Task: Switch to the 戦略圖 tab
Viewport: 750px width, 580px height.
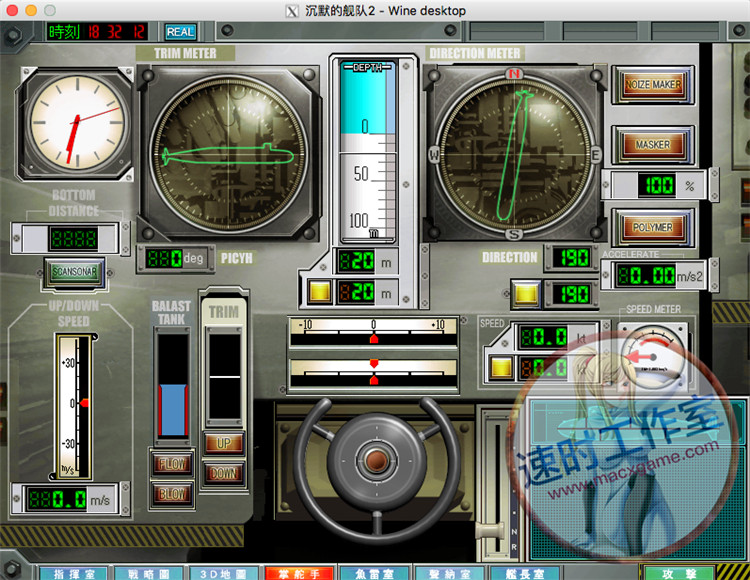Action: pos(148,573)
